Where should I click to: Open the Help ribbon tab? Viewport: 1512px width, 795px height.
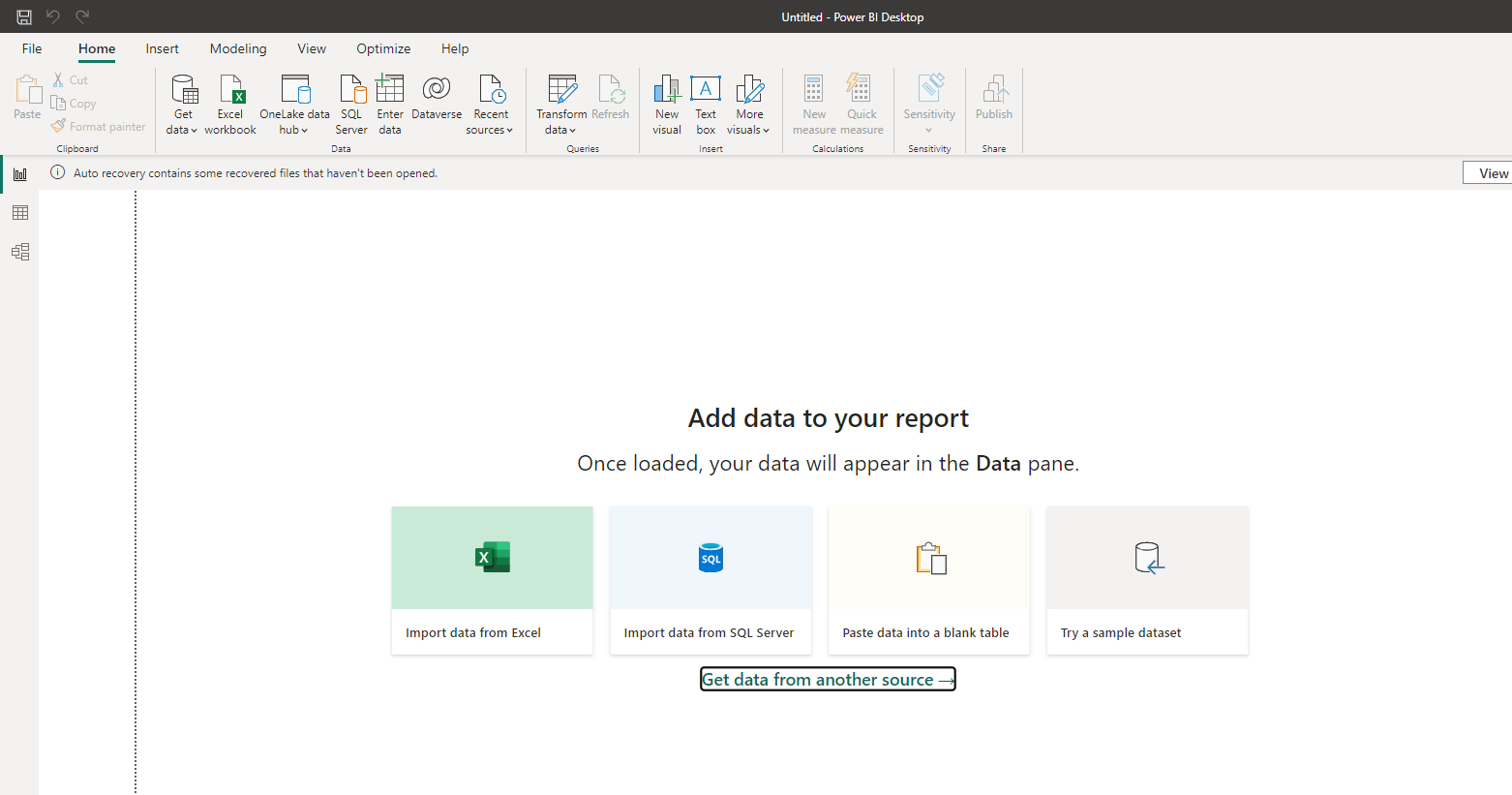[x=455, y=48]
